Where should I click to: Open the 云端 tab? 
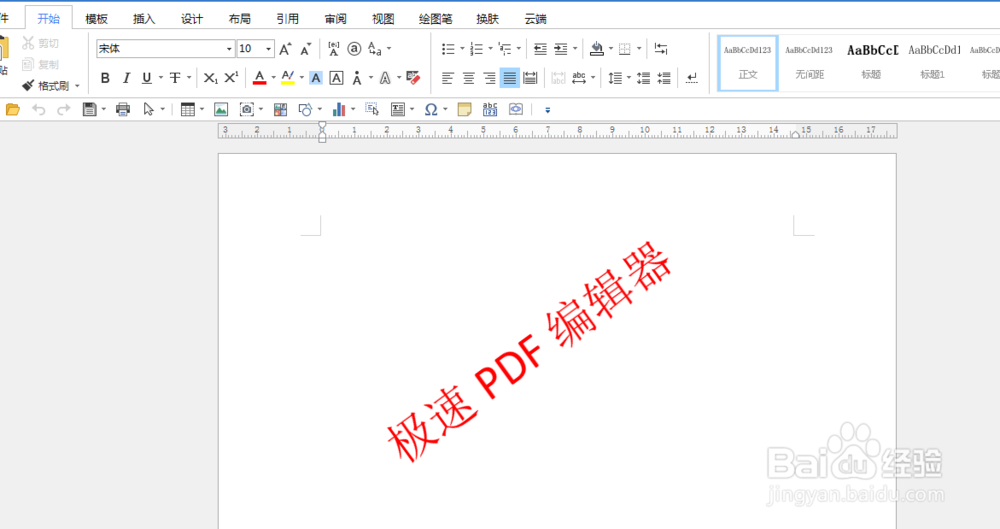point(536,19)
